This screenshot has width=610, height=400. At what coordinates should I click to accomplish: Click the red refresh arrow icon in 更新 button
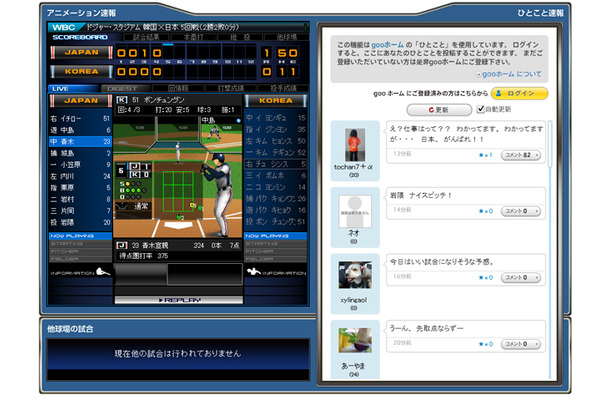(x=431, y=110)
